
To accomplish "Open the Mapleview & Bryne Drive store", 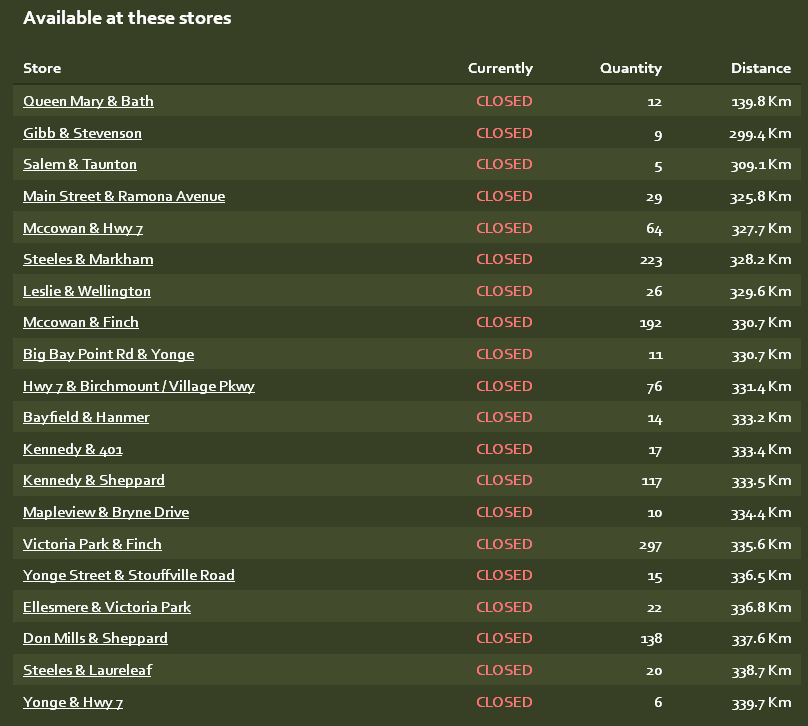I will pyautogui.click(x=106, y=512).
